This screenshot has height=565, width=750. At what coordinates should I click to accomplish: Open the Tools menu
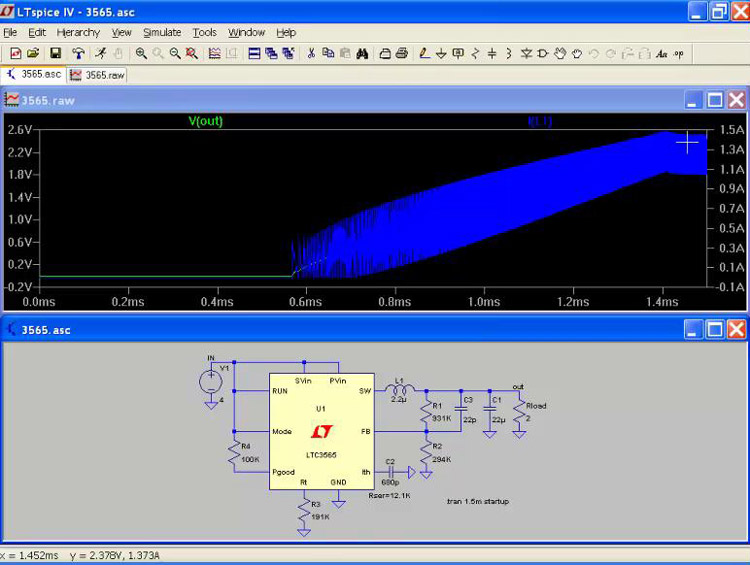click(x=205, y=32)
